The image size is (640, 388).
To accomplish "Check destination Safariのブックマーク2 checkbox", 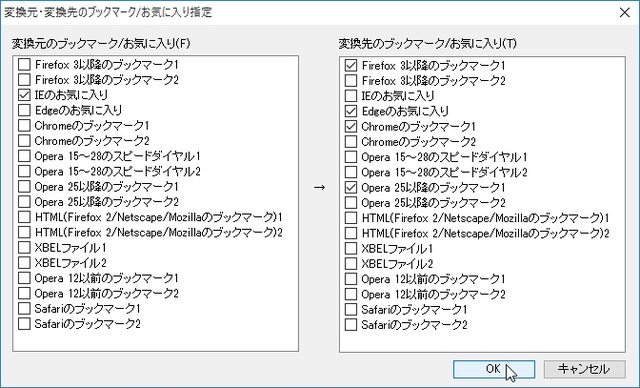I will [351, 325].
